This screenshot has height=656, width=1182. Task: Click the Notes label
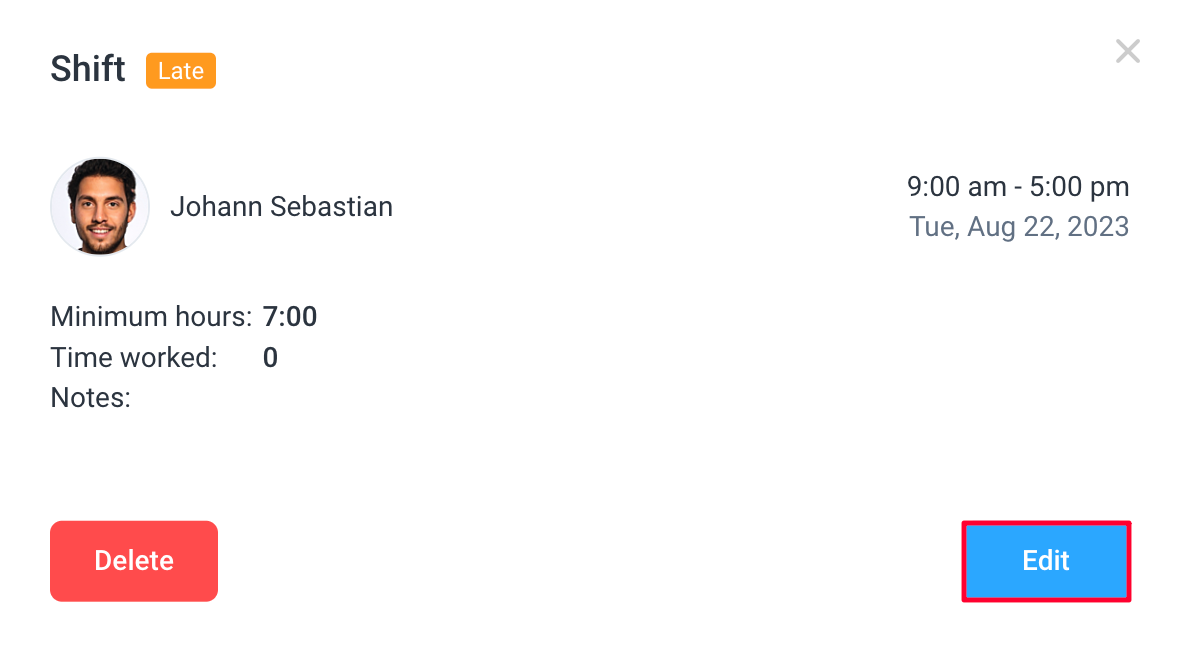pyautogui.click(x=90, y=398)
